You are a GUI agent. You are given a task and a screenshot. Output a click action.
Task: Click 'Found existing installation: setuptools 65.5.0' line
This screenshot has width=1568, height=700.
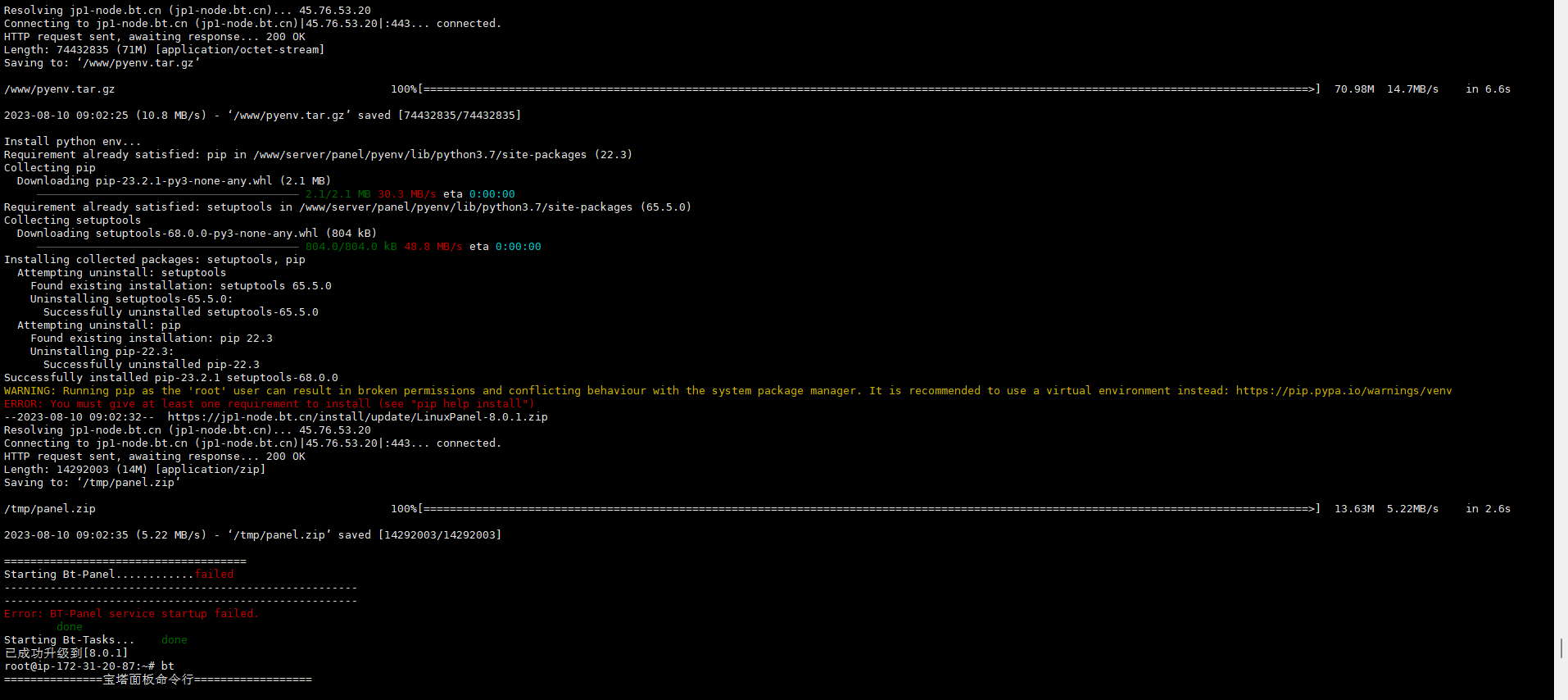point(180,286)
